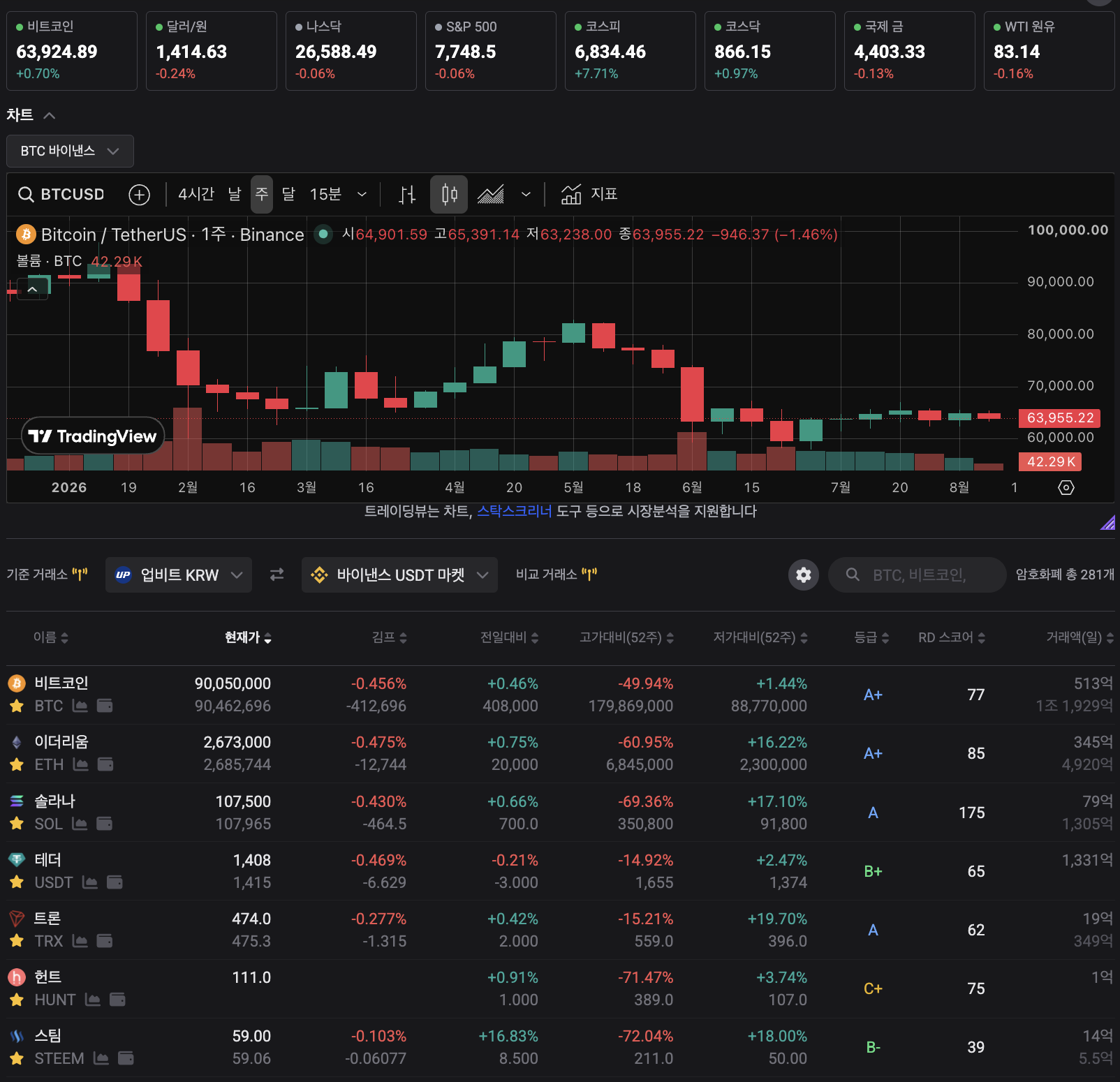Open chart icon for 테더 USDT row

pos(90,882)
